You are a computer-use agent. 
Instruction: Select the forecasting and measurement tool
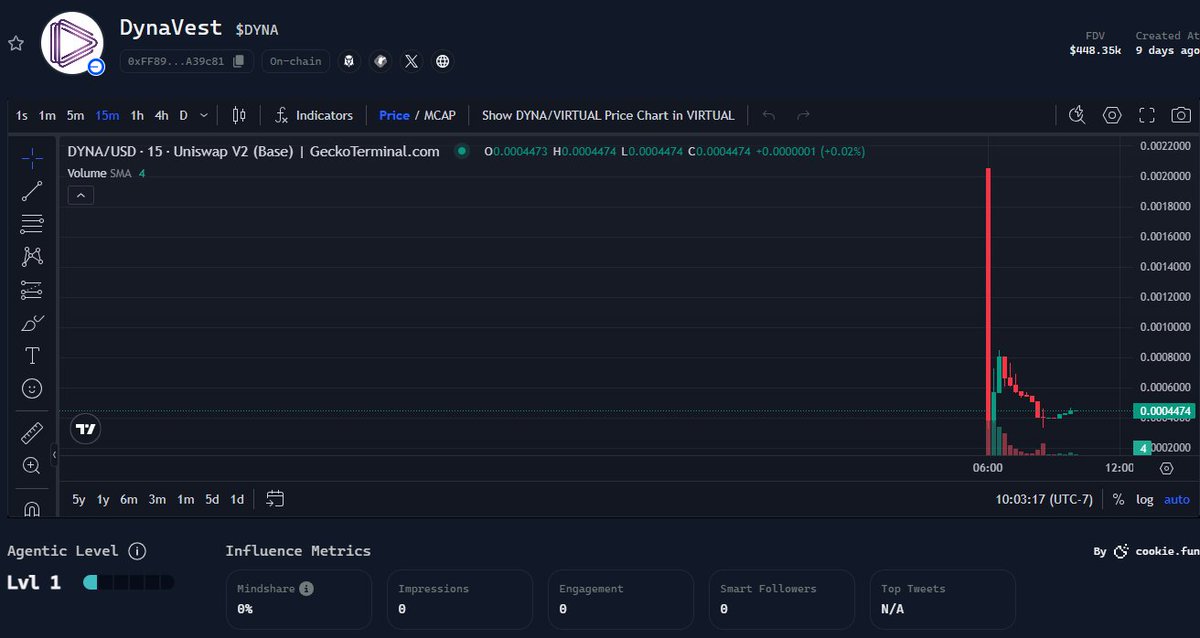[32, 290]
